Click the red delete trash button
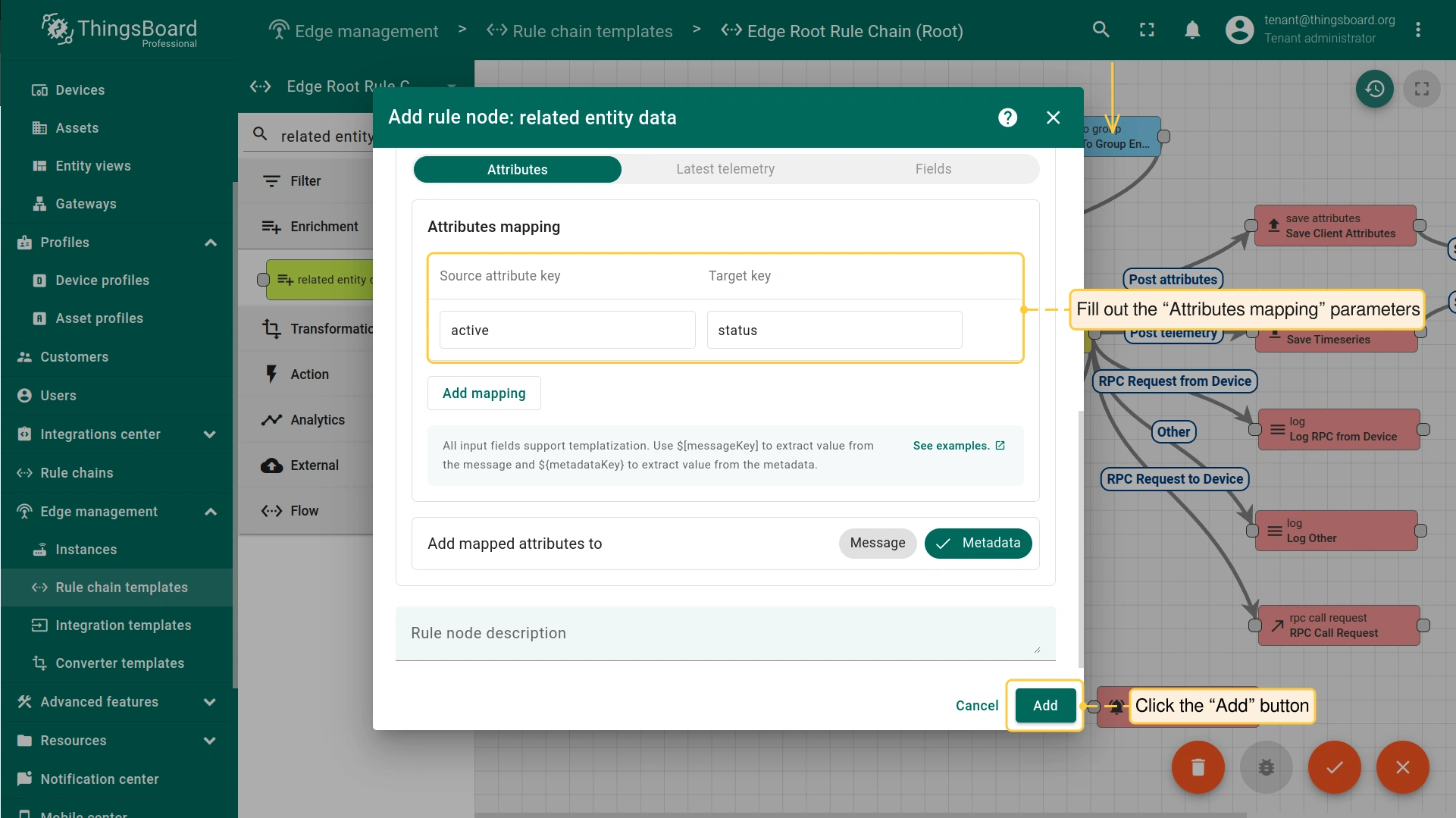 click(1198, 767)
